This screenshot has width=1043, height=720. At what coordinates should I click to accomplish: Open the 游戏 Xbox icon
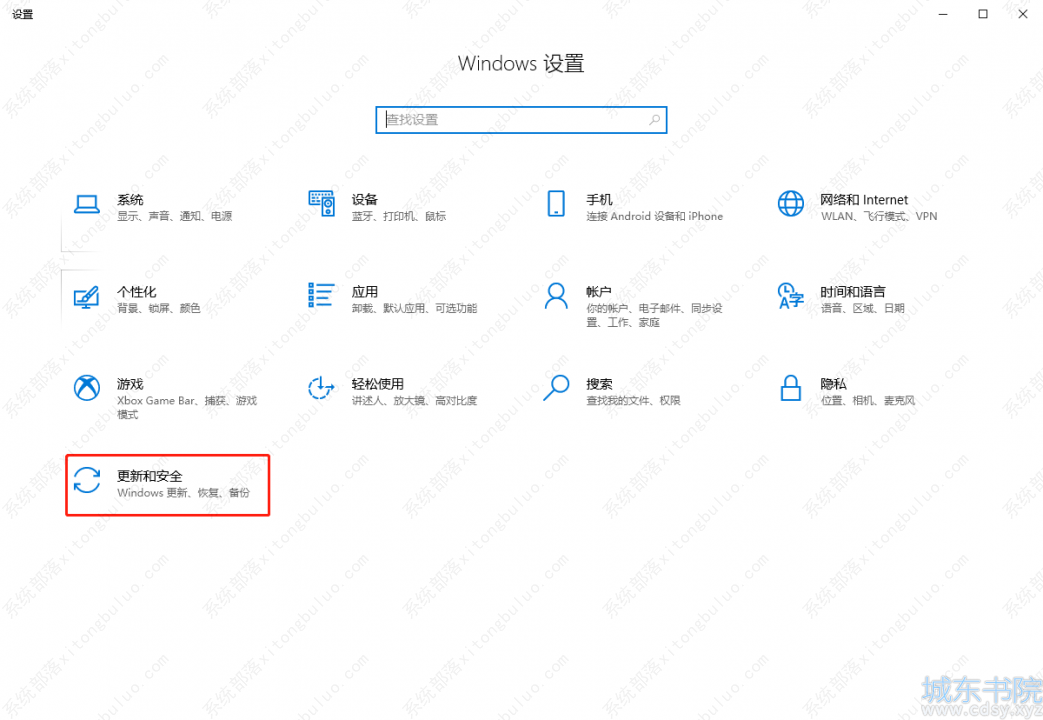(86, 388)
